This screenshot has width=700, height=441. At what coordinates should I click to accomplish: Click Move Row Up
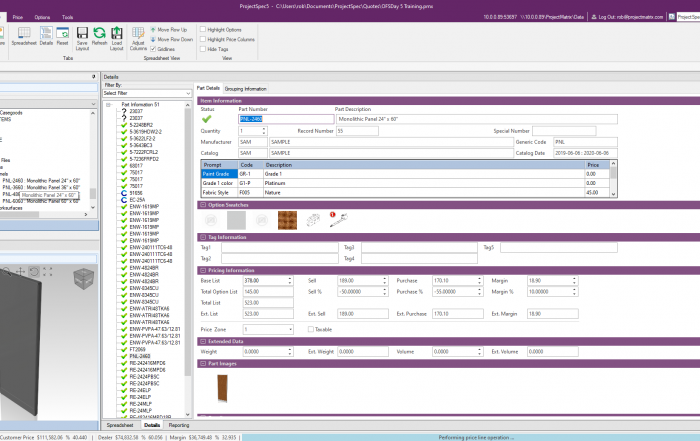[x=168, y=29]
